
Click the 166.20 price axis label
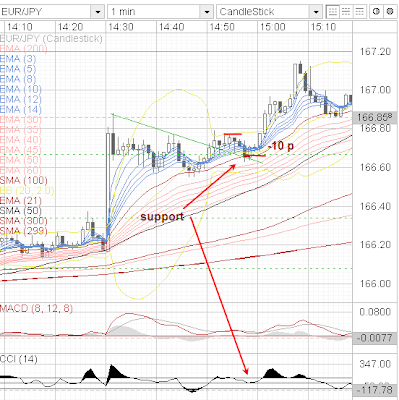[375, 245]
